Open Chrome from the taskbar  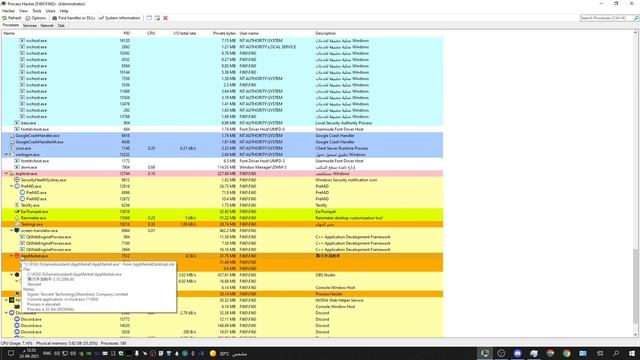point(567,353)
